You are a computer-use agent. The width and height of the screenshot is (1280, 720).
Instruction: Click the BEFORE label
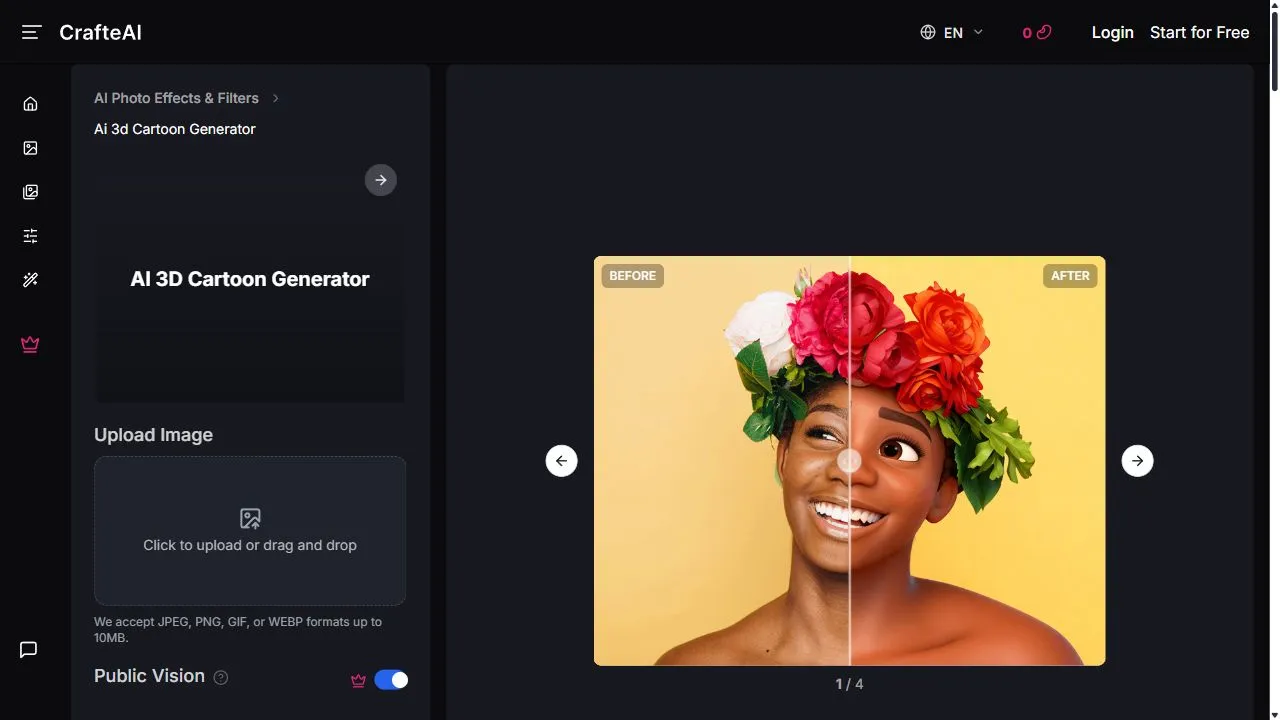[x=632, y=275]
